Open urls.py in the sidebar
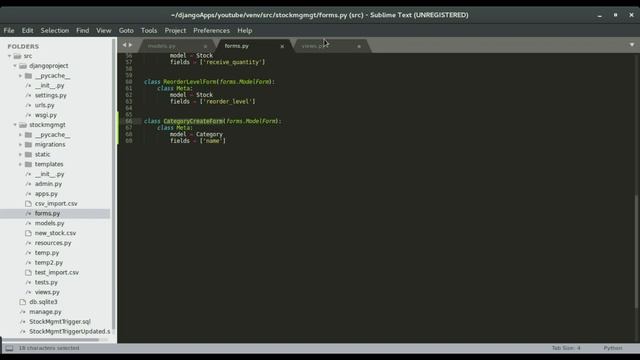Image resolution: width=640 pixels, height=360 pixels. coord(44,105)
